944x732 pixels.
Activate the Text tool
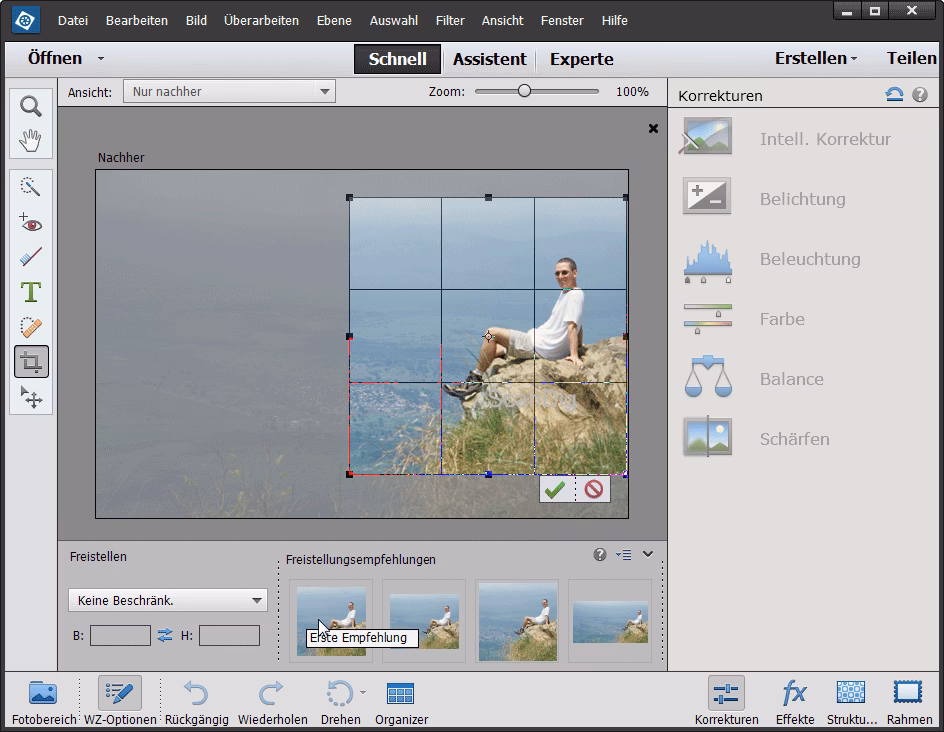click(x=30, y=292)
